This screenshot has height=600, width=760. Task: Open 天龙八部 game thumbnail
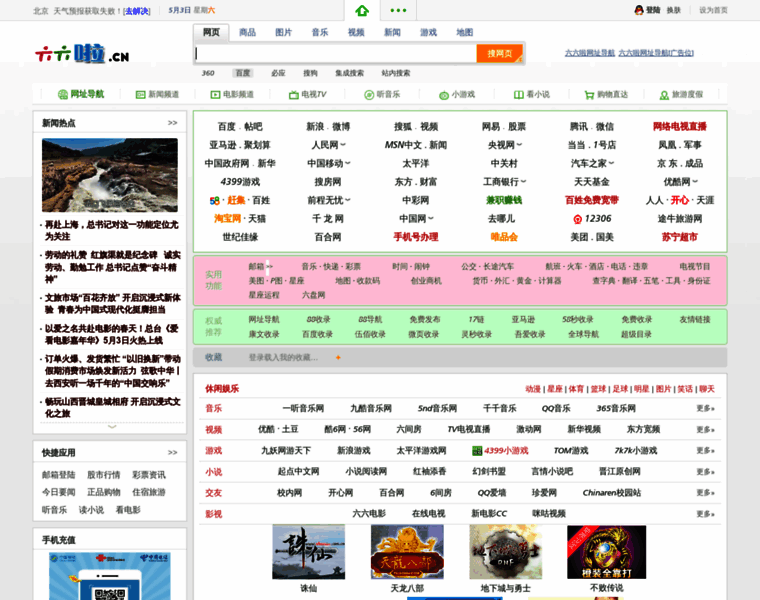(407, 552)
